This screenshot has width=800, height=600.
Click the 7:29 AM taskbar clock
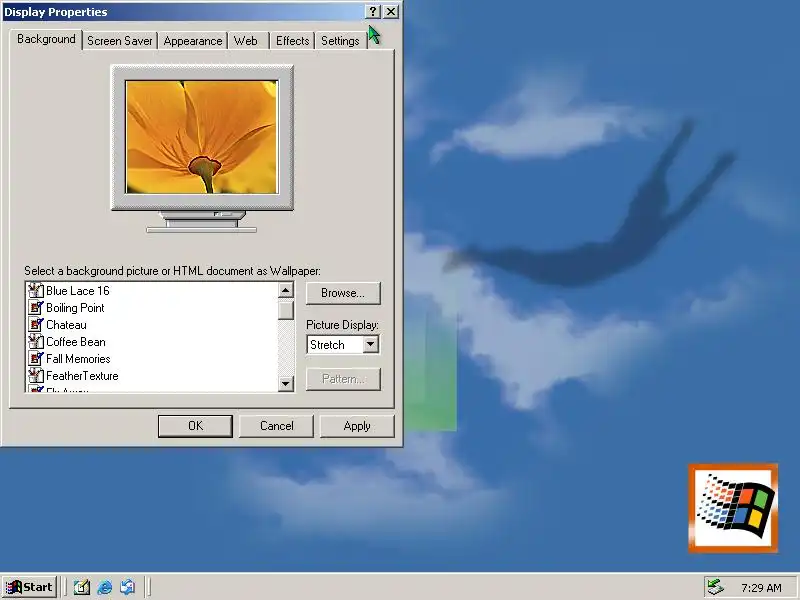tap(761, 588)
